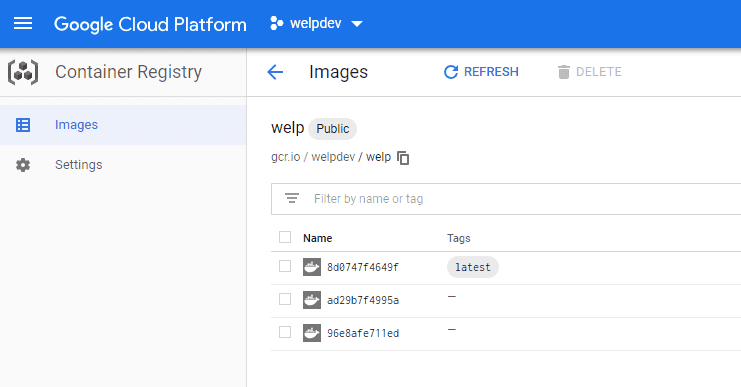This screenshot has height=387, width=741.
Task: Click the Settings gear icon in sidebar
Action: (23, 164)
